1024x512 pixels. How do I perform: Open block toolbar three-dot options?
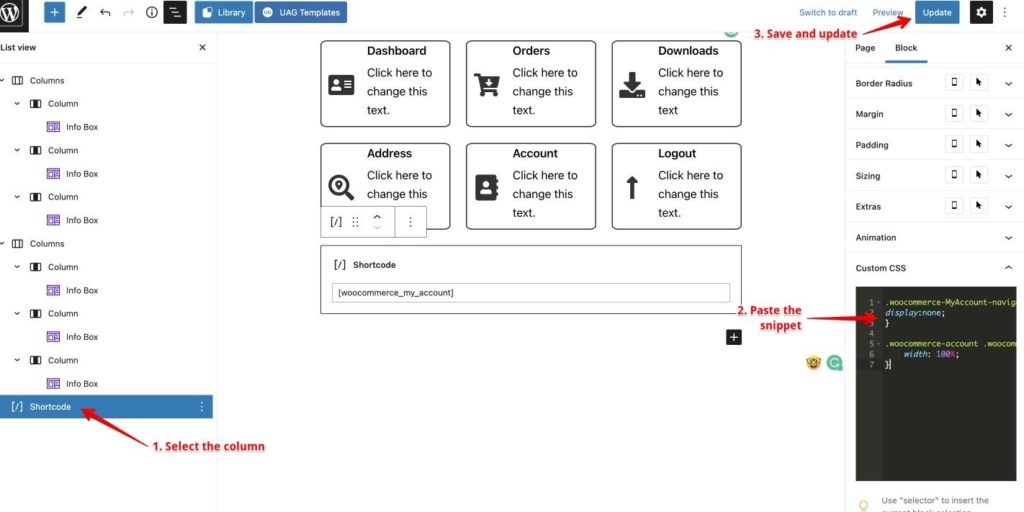point(410,222)
